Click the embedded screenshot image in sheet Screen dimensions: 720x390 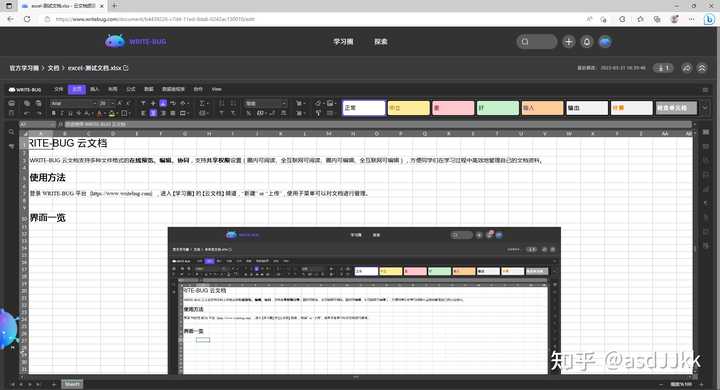pos(364,300)
